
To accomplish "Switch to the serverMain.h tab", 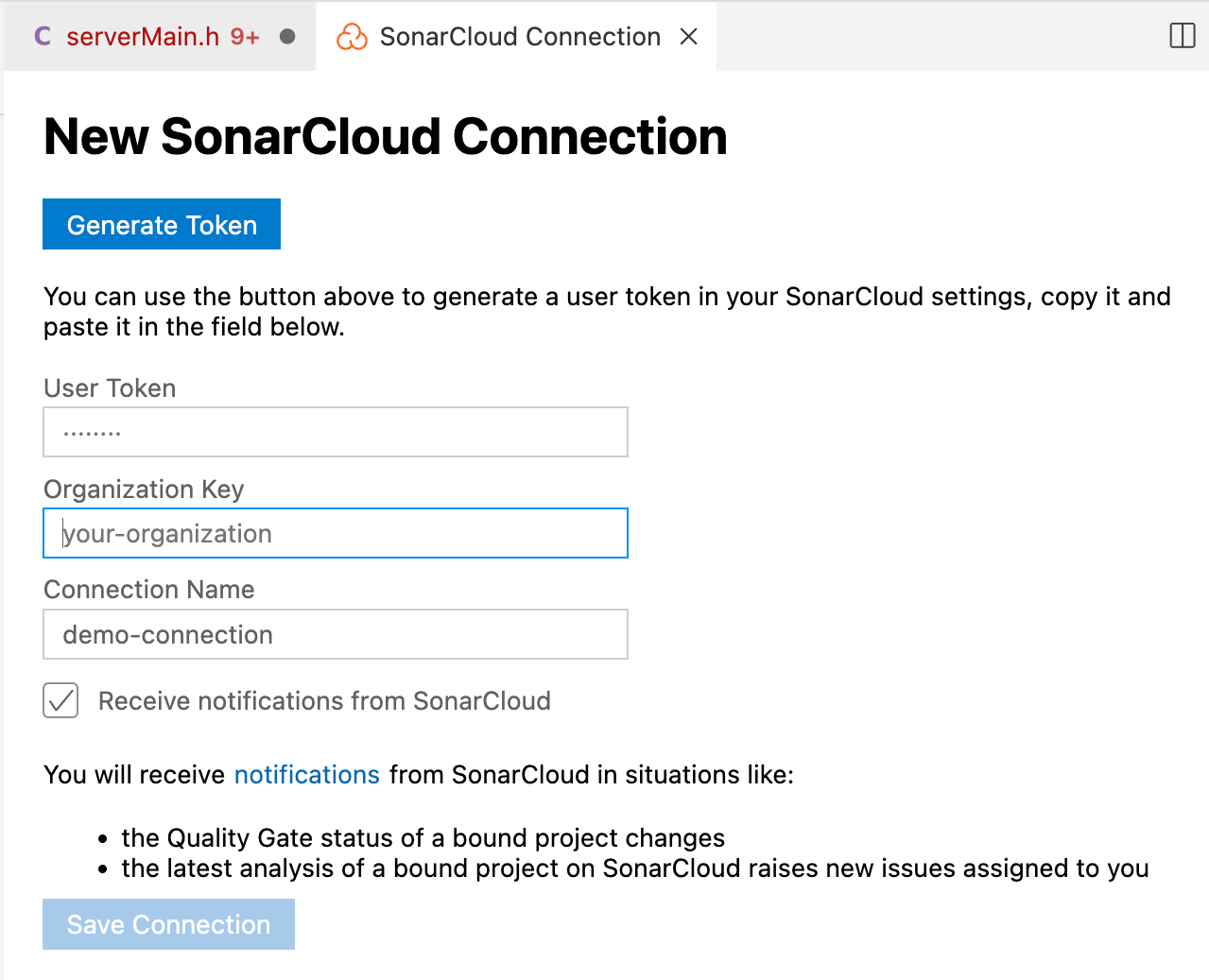I will tap(159, 36).
